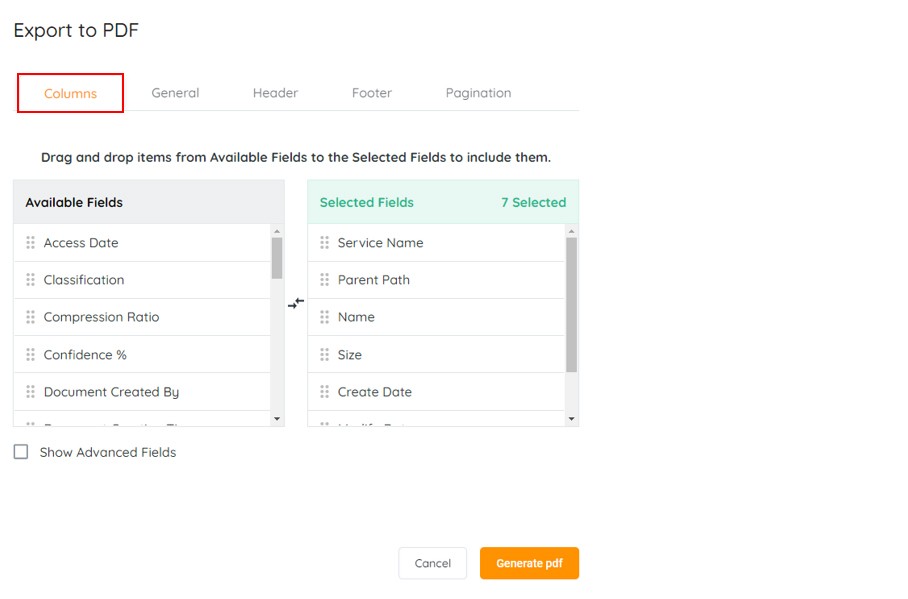Click drag handle icon beside Service Name
This screenshot has height=599, width=908.
(325, 243)
